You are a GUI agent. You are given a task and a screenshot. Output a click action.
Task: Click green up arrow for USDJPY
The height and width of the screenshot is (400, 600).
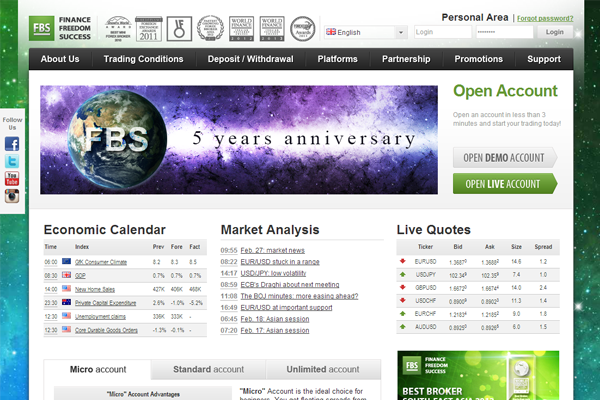pos(403,274)
